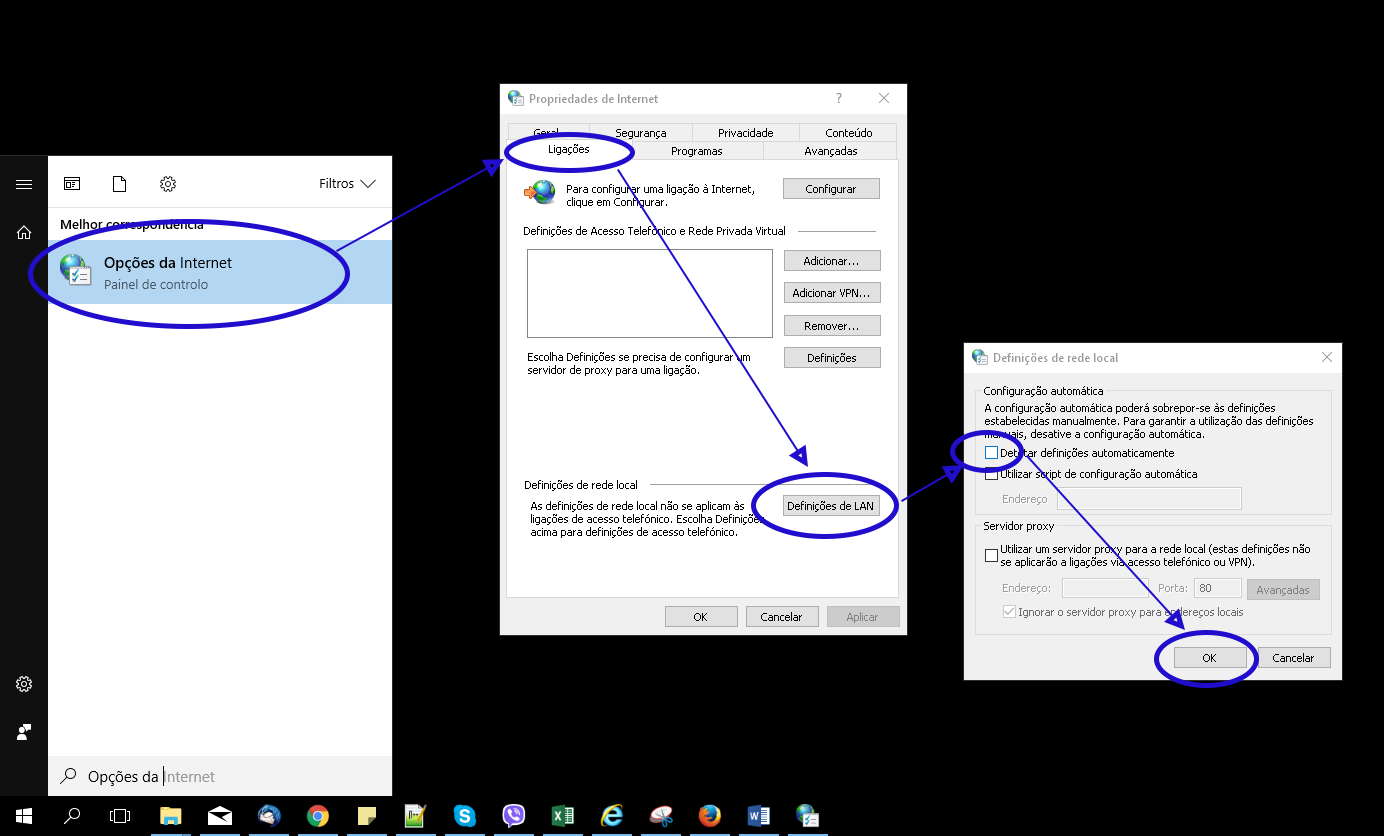1384x836 pixels.
Task: Open the Privacidade tab
Action: click(x=745, y=133)
